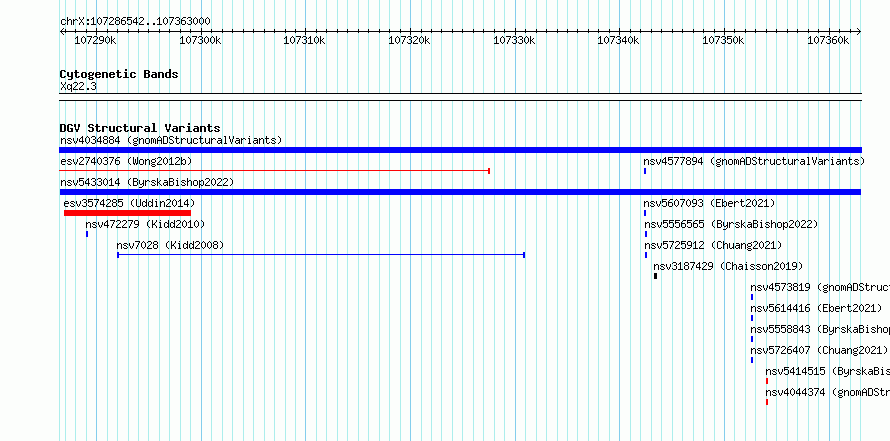Open the nsv5558843 variant label

pyautogui.click(x=820, y=329)
